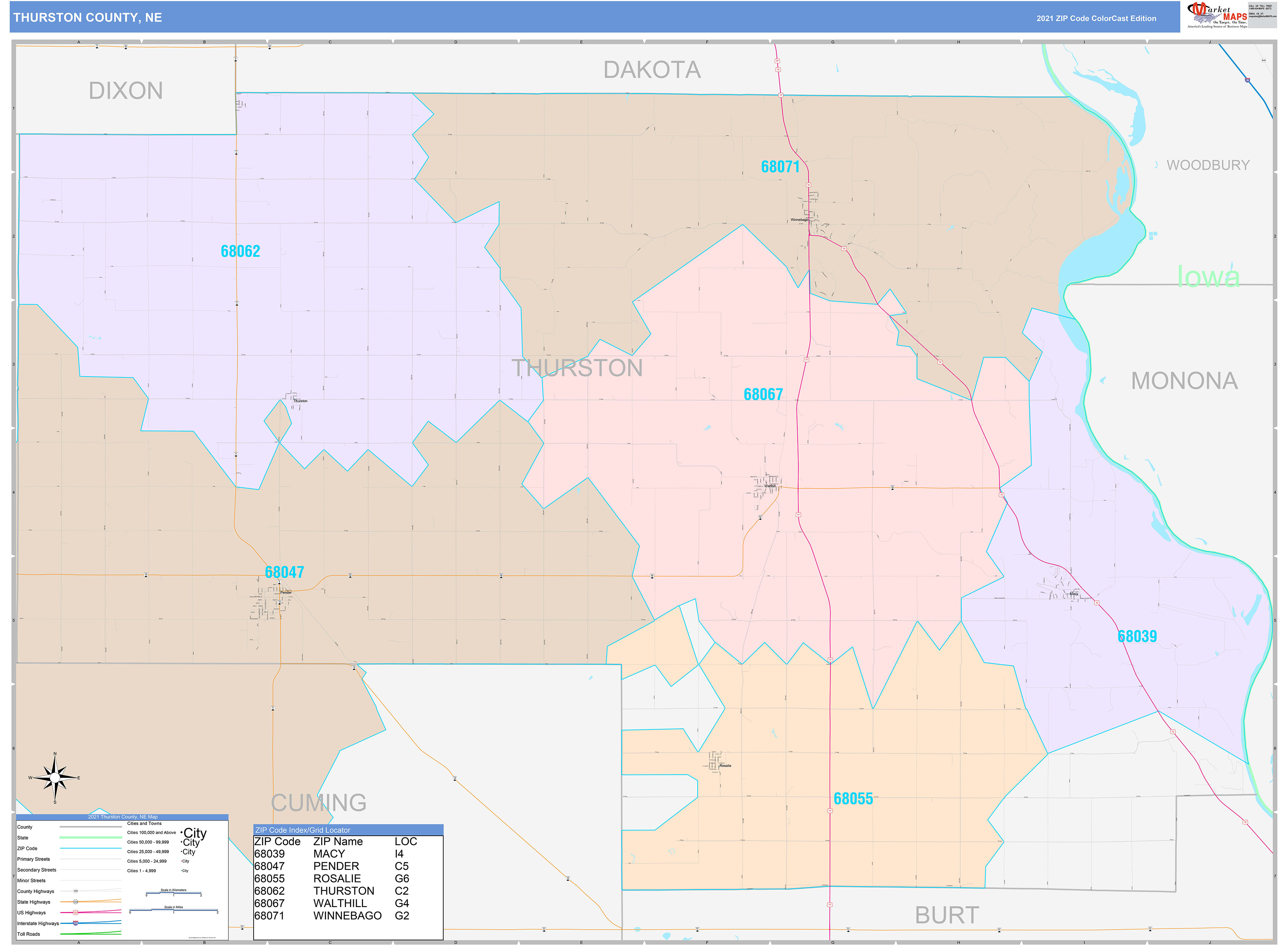Click the Scale in Kilometers bar
Viewport: 1288px width, 946px height.
click(x=174, y=892)
